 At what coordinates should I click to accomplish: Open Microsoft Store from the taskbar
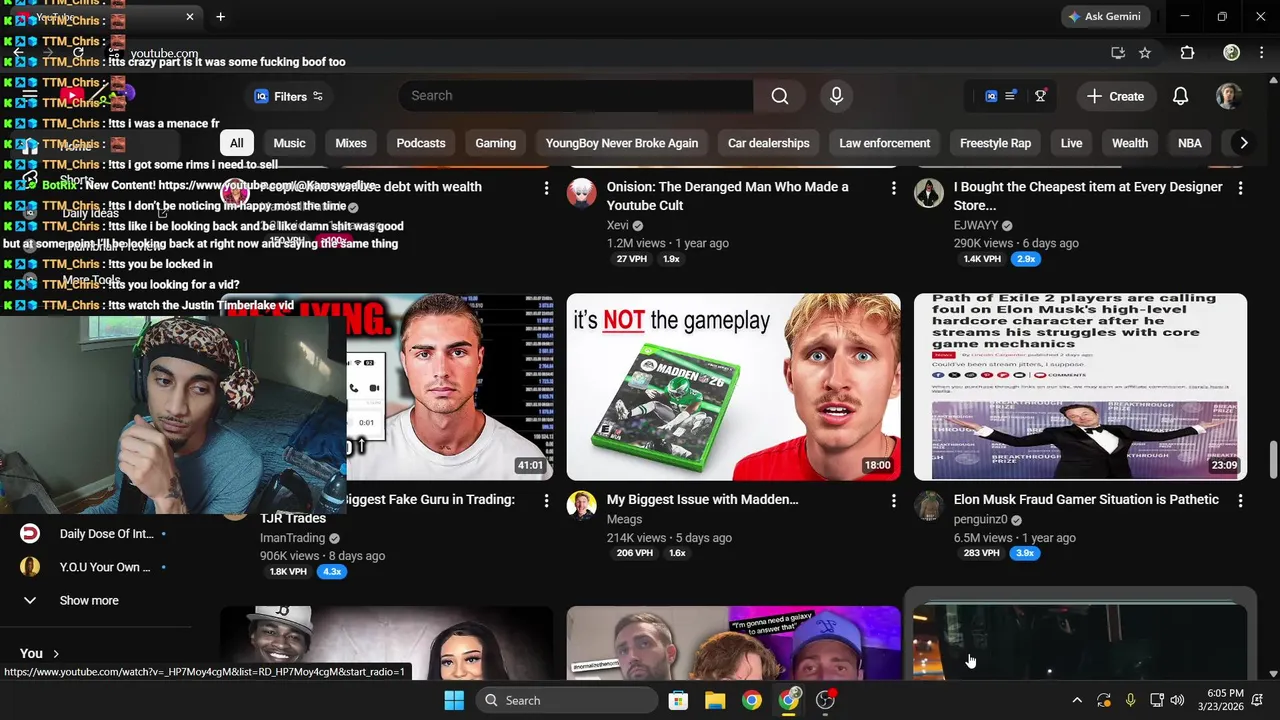tap(678, 700)
